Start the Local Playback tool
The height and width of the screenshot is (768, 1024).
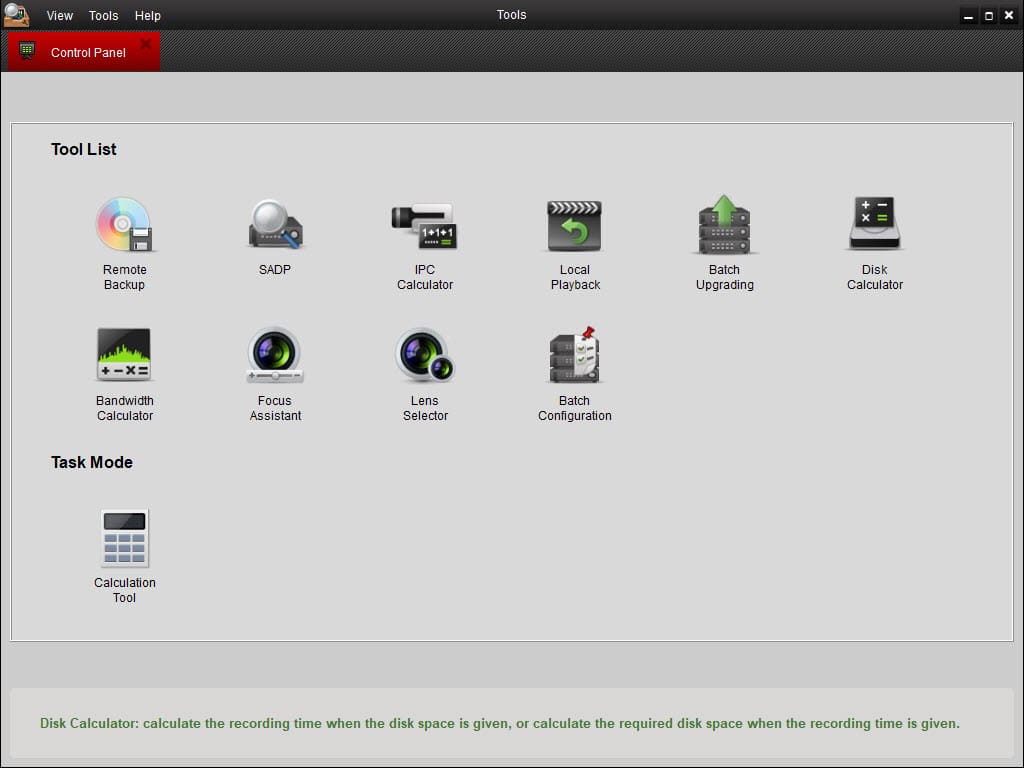point(574,224)
